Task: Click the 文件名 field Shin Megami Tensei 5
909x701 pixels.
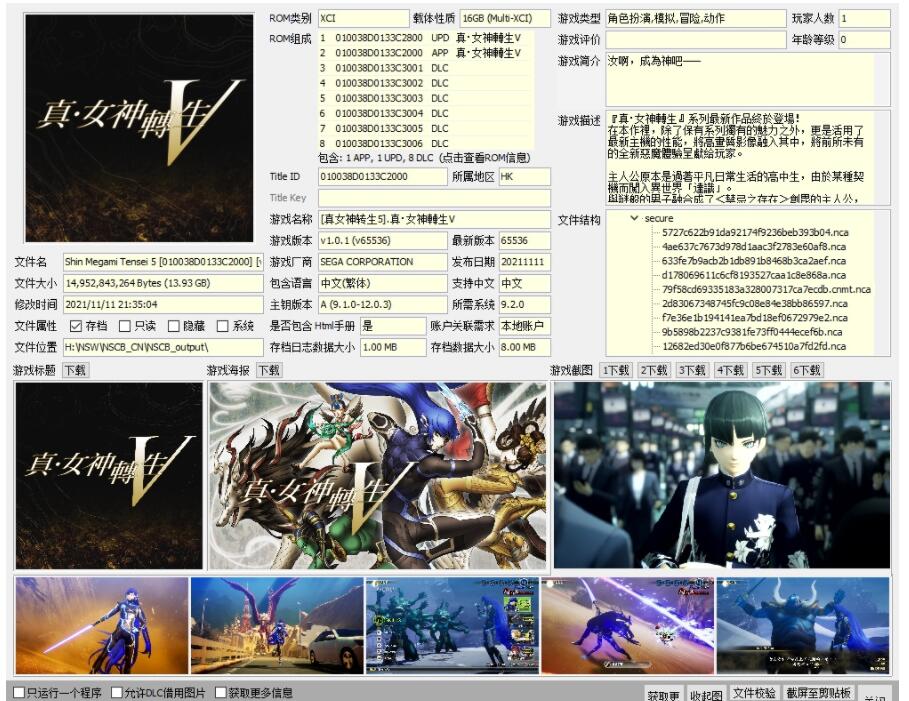Action: [163, 262]
